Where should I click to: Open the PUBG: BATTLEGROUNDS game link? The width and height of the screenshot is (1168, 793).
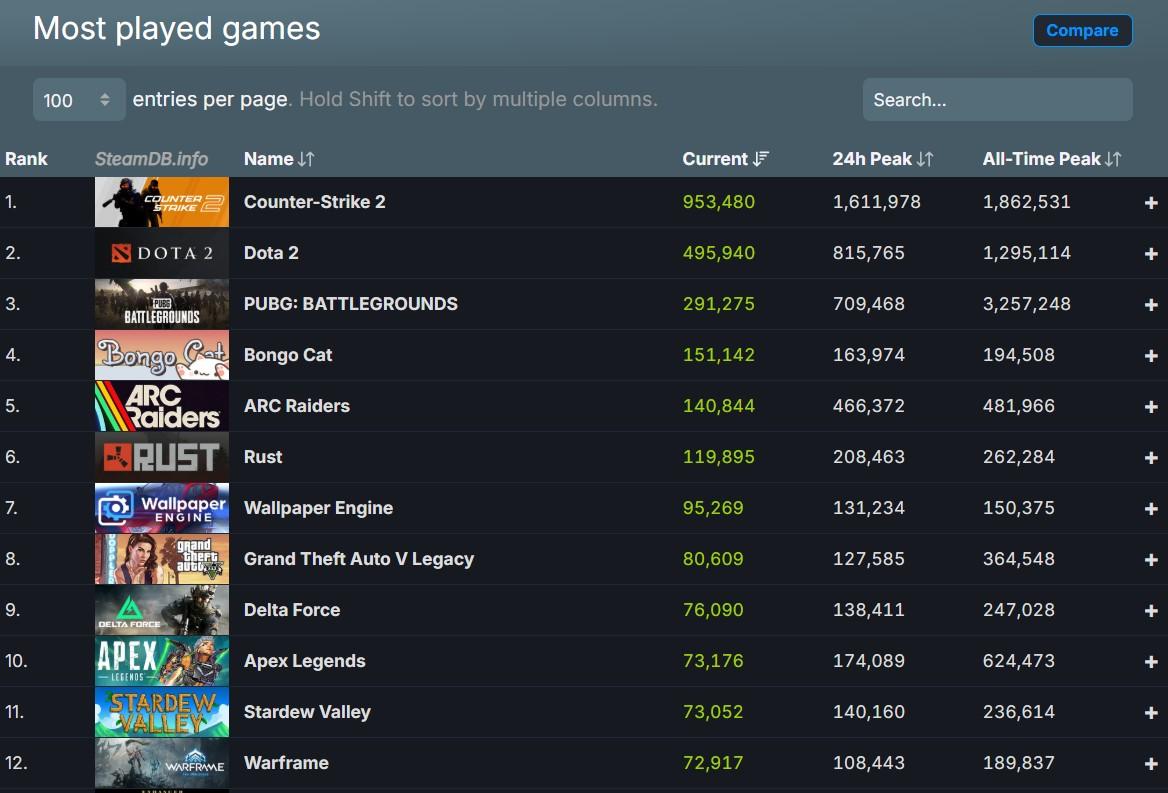pyautogui.click(x=350, y=304)
